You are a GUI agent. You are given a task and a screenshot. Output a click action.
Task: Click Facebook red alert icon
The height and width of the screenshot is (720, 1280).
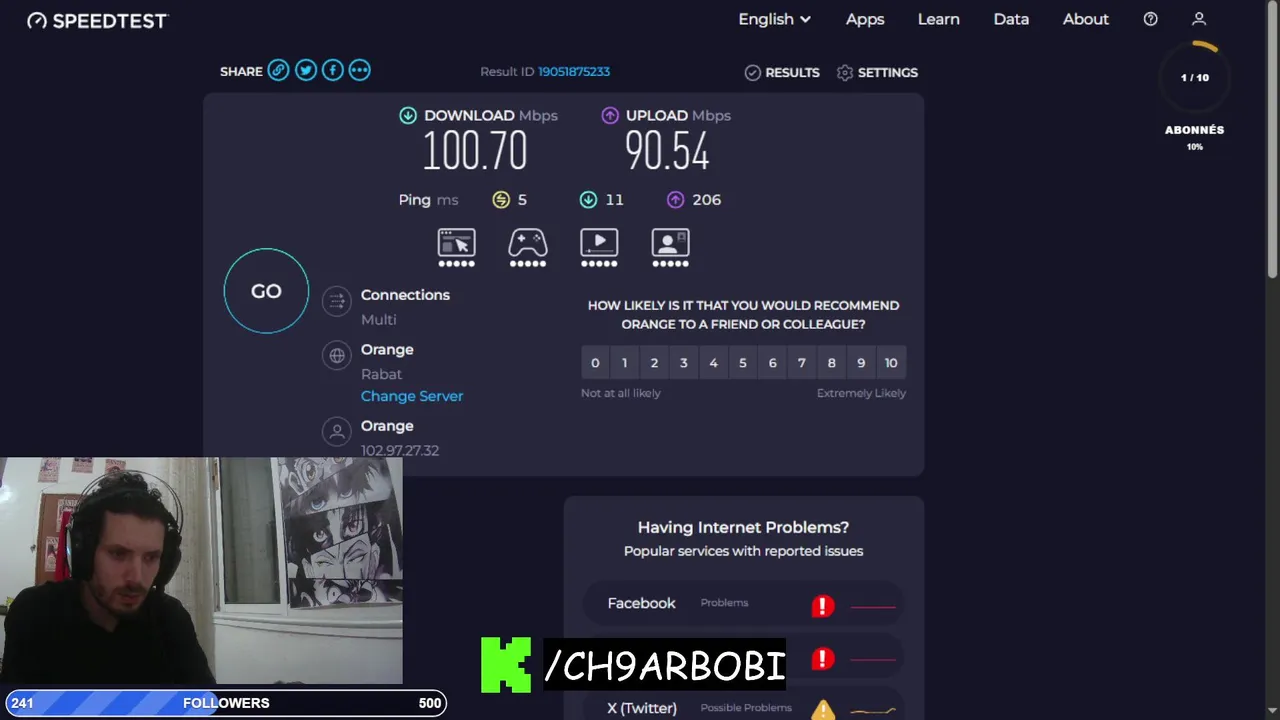(x=822, y=606)
